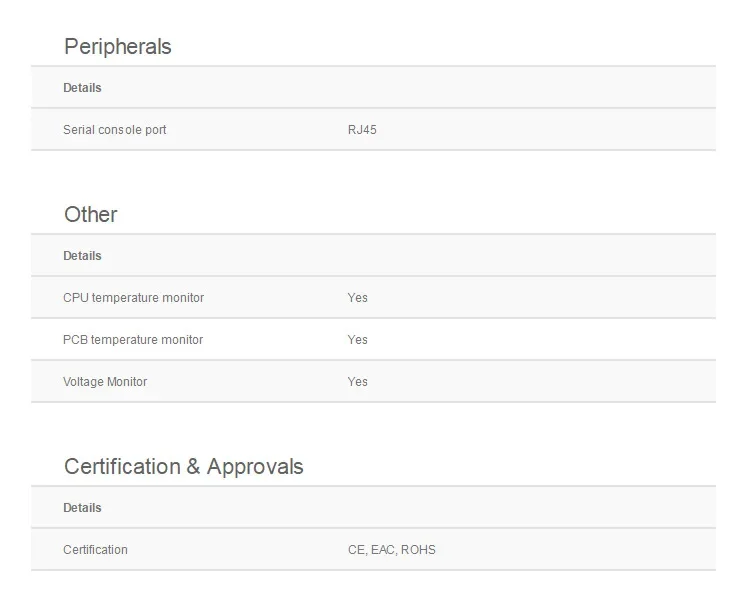Click Details header under Other section
Viewport: 750px width, 614px height.
pyautogui.click(x=82, y=256)
